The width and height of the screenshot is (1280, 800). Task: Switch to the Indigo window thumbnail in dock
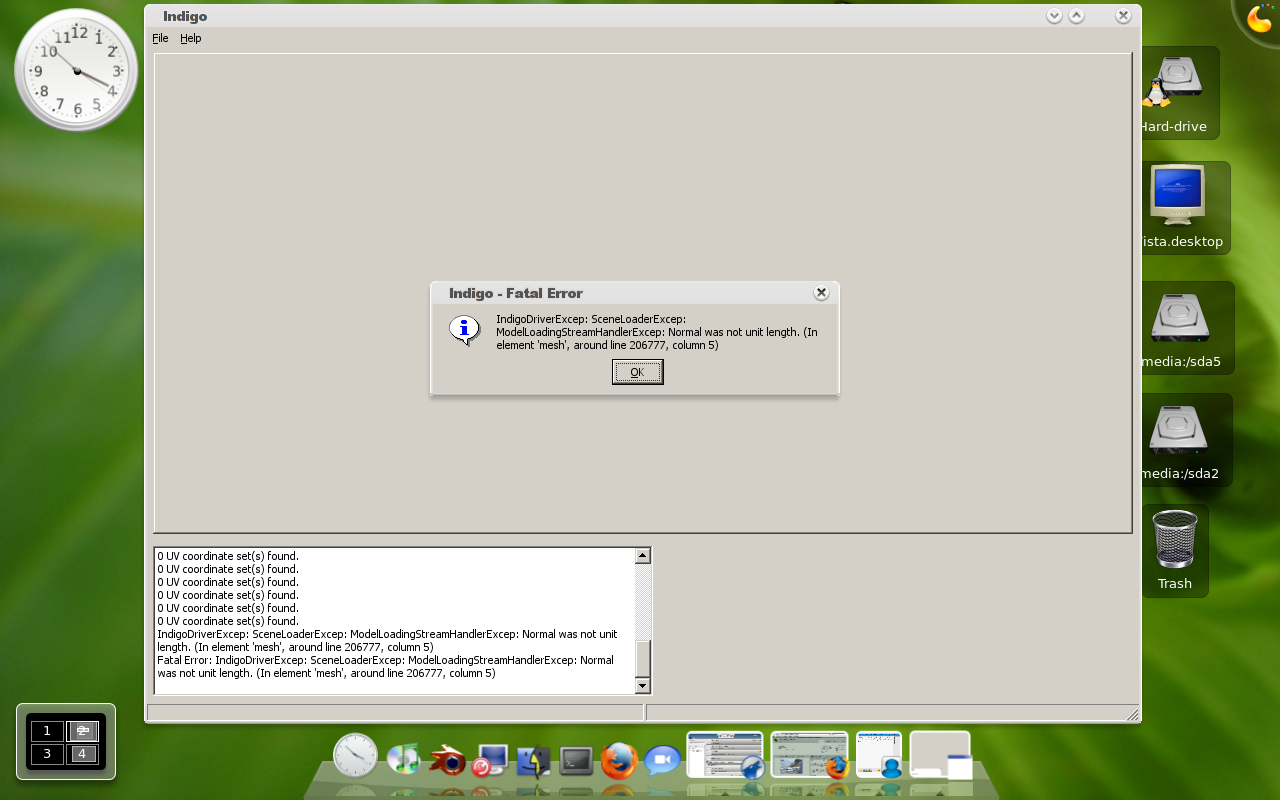pos(940,755)
